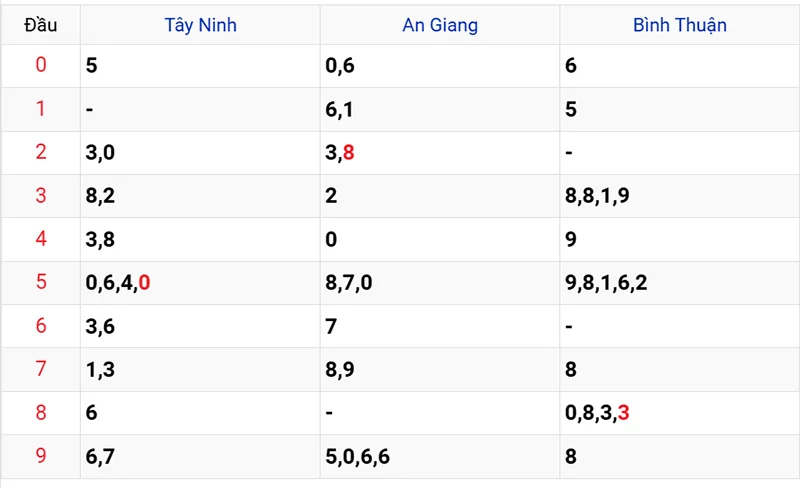Select the An Giang cell showing 8,9

[x=340, y=370]
